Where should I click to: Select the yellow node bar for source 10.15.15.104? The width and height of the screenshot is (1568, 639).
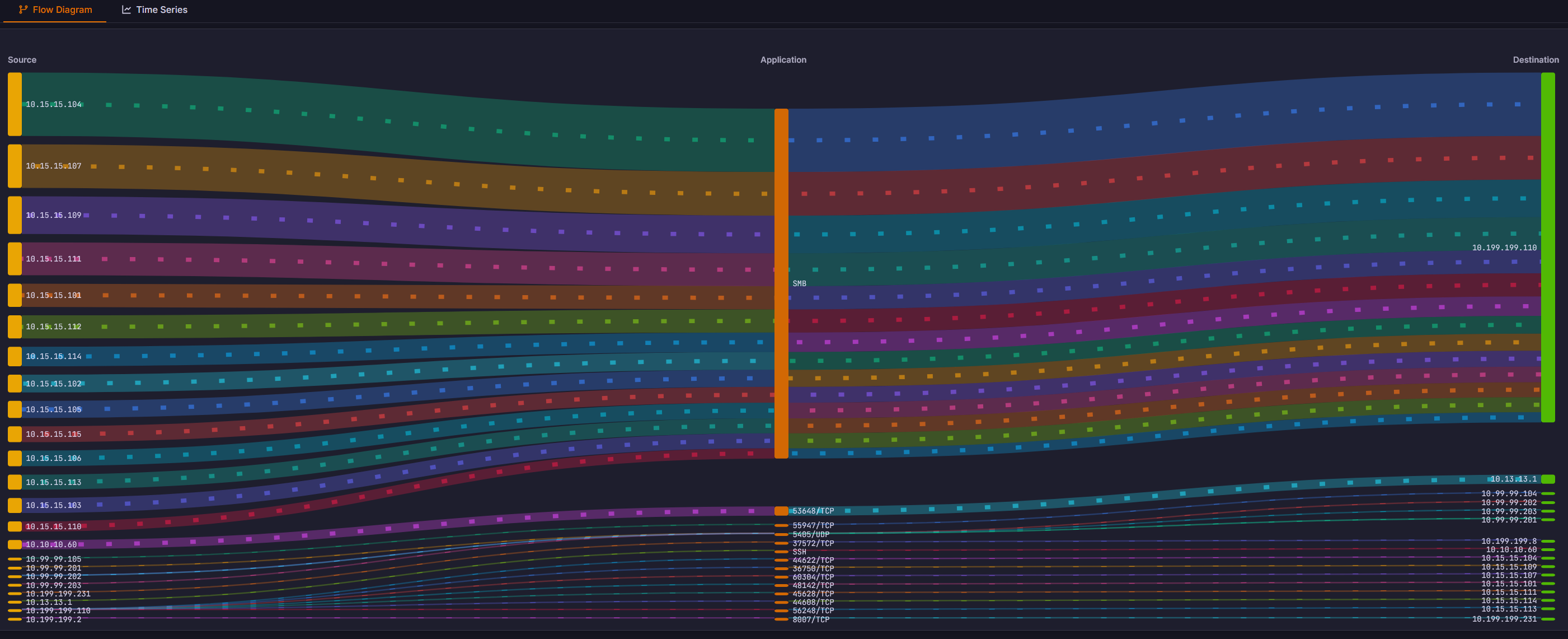coord(14,104)
